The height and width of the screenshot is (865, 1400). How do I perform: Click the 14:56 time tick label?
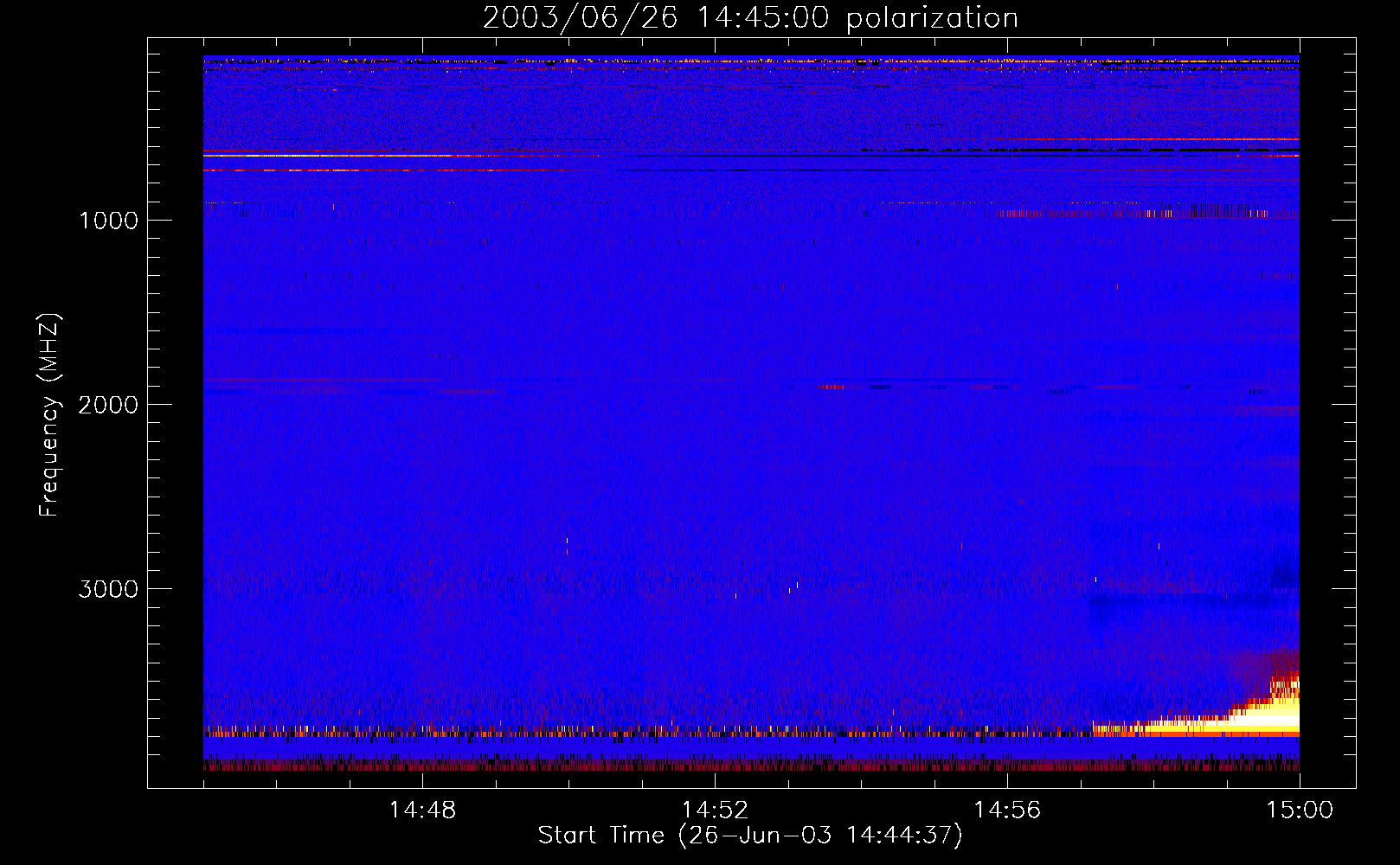[x=1007, y=811]
